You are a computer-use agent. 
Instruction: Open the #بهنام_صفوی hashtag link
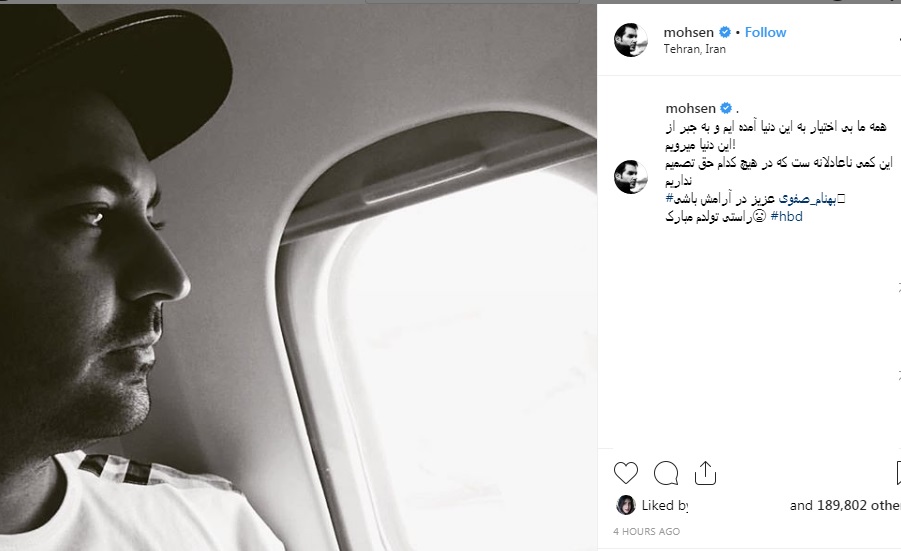tap(807, 199)
